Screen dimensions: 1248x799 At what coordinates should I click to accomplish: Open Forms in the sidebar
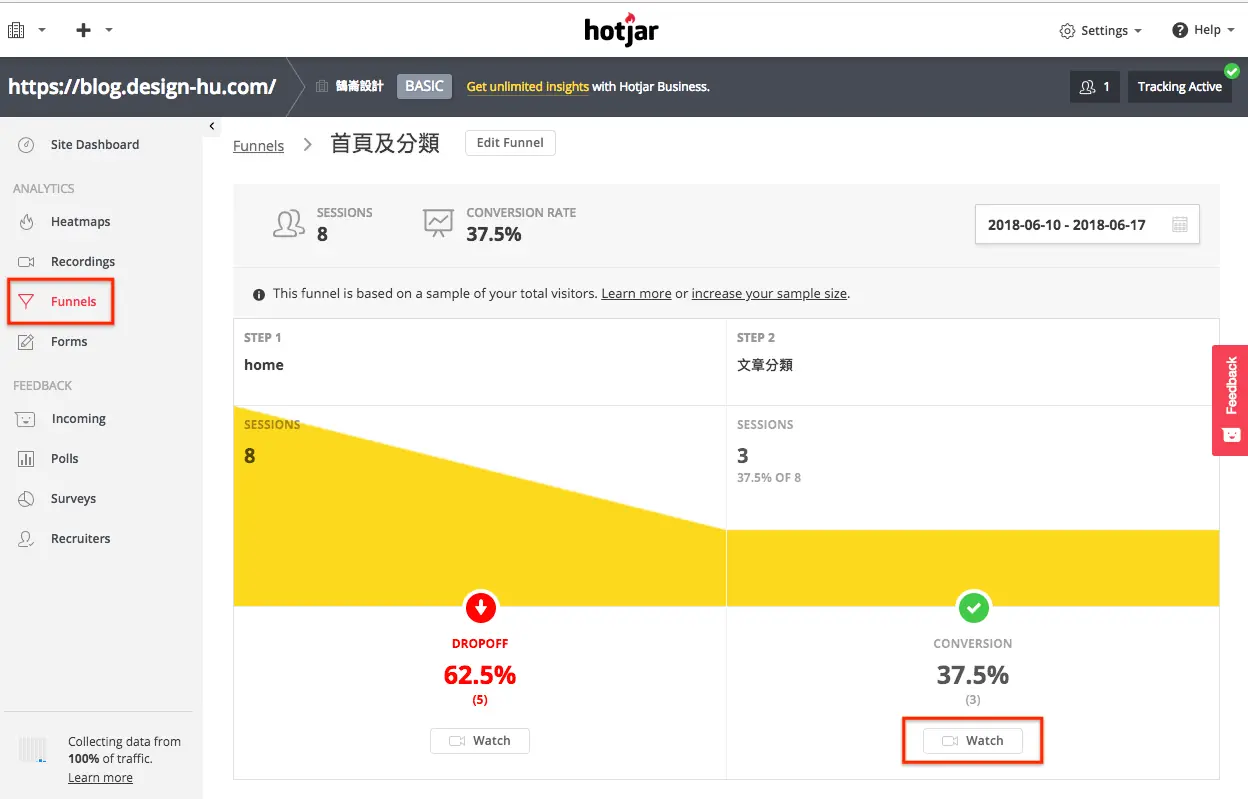point(69,342)
